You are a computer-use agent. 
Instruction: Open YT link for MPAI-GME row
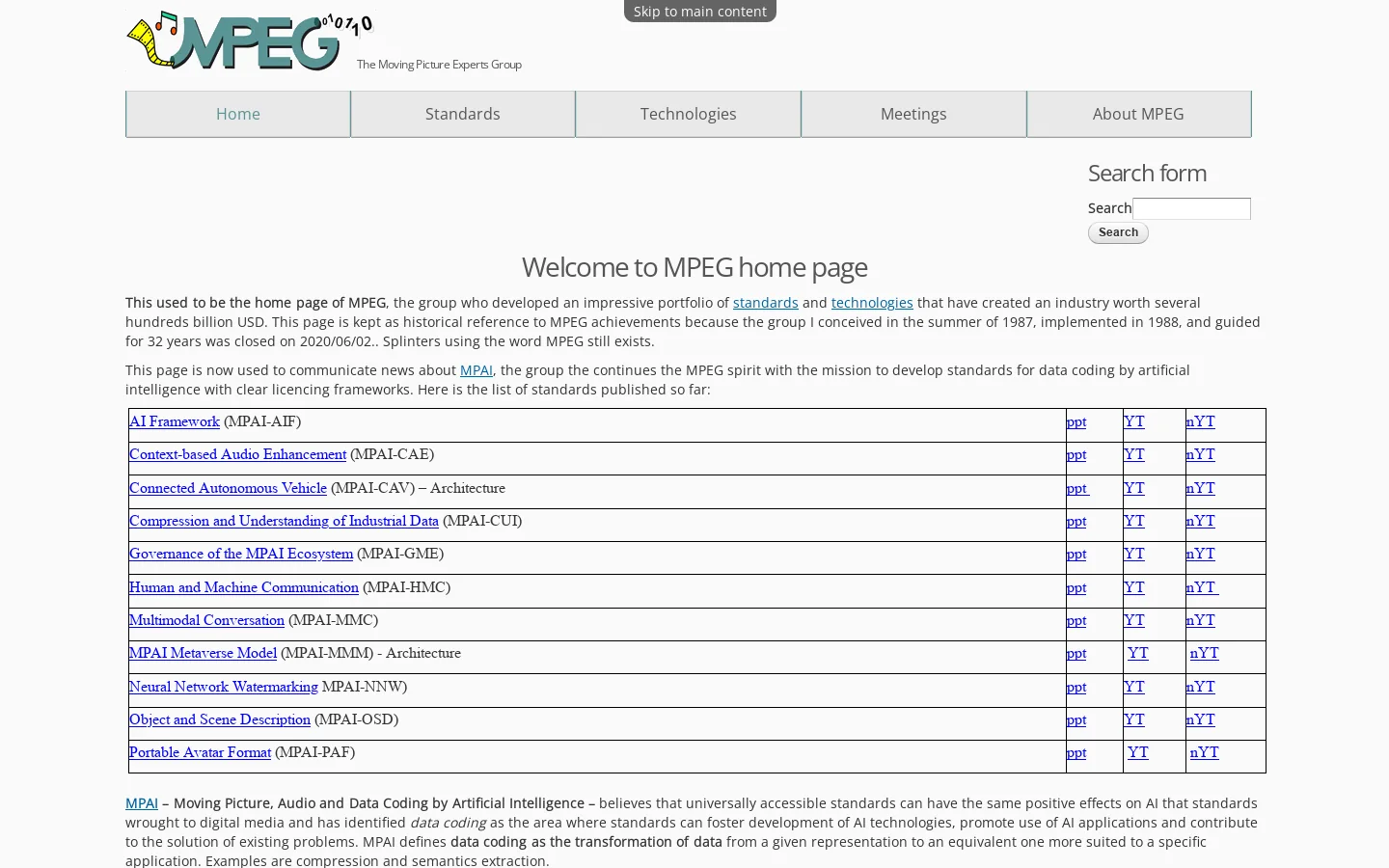[x=1134, y=554]
